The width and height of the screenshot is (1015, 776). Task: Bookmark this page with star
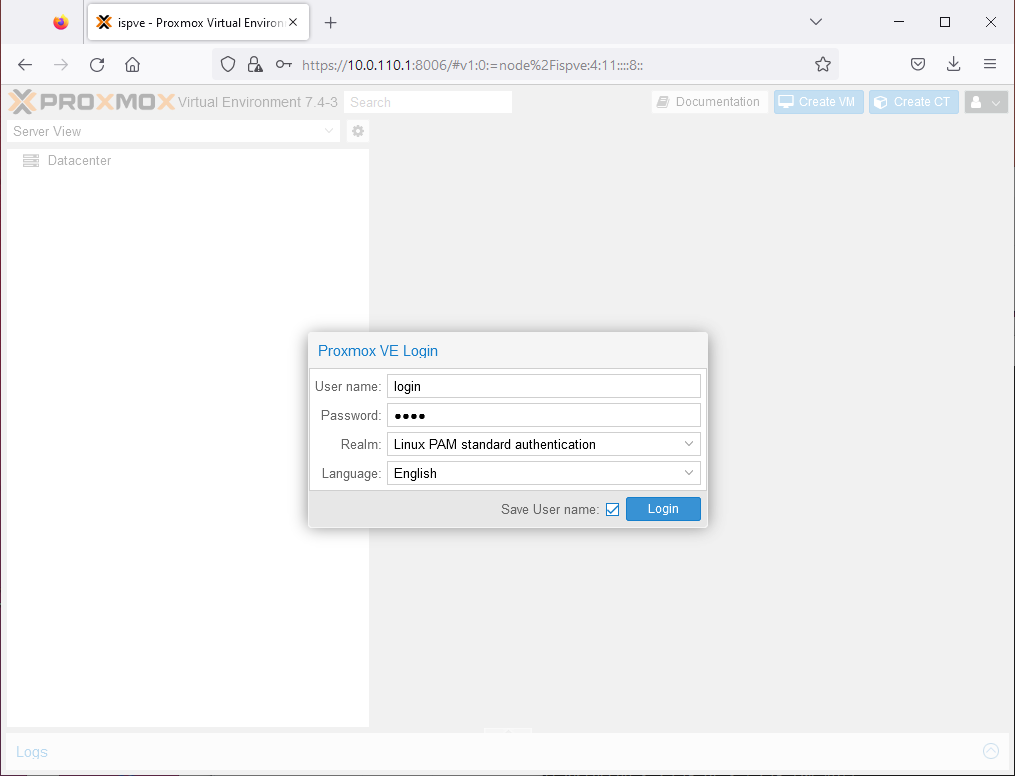823,64
